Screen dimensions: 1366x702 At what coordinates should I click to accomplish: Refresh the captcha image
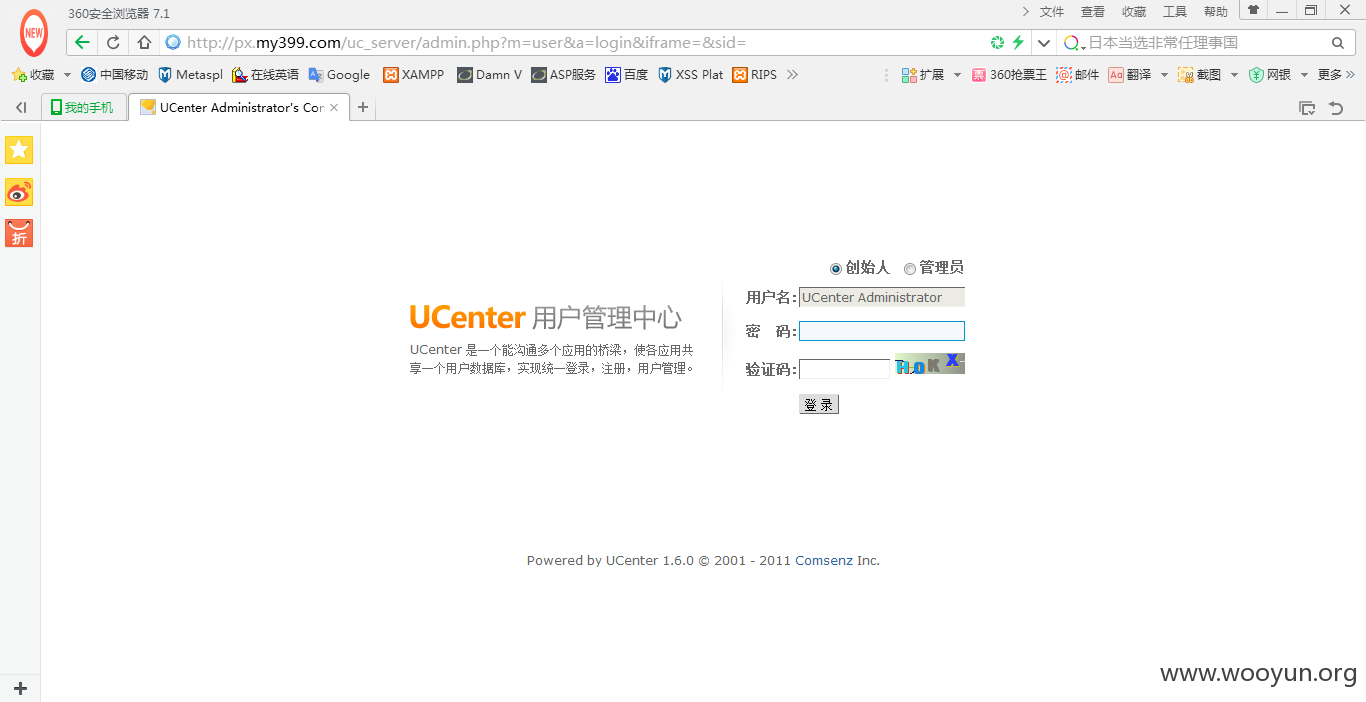(x=930, y=364)
